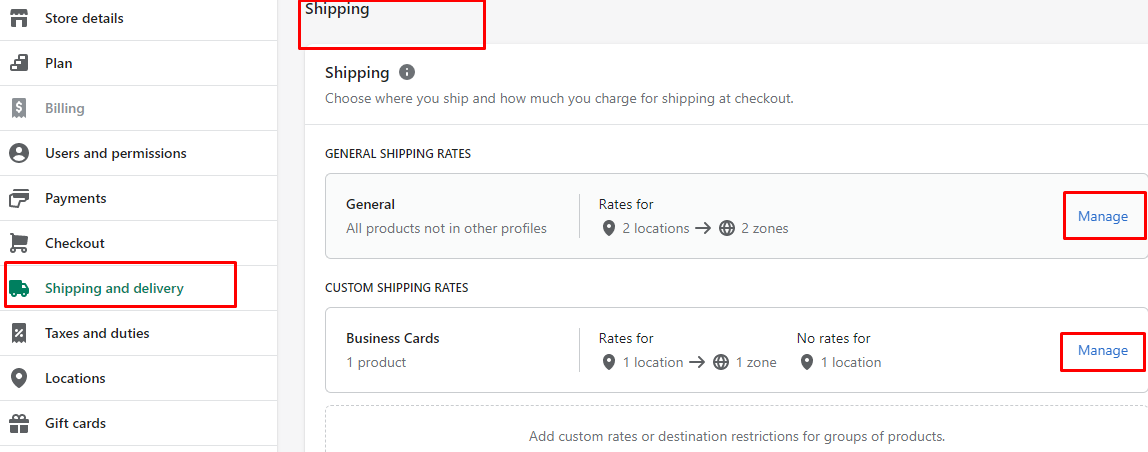Manage the Business Cards custom profile
The image size is (1148, 452).
(1103, 351)
